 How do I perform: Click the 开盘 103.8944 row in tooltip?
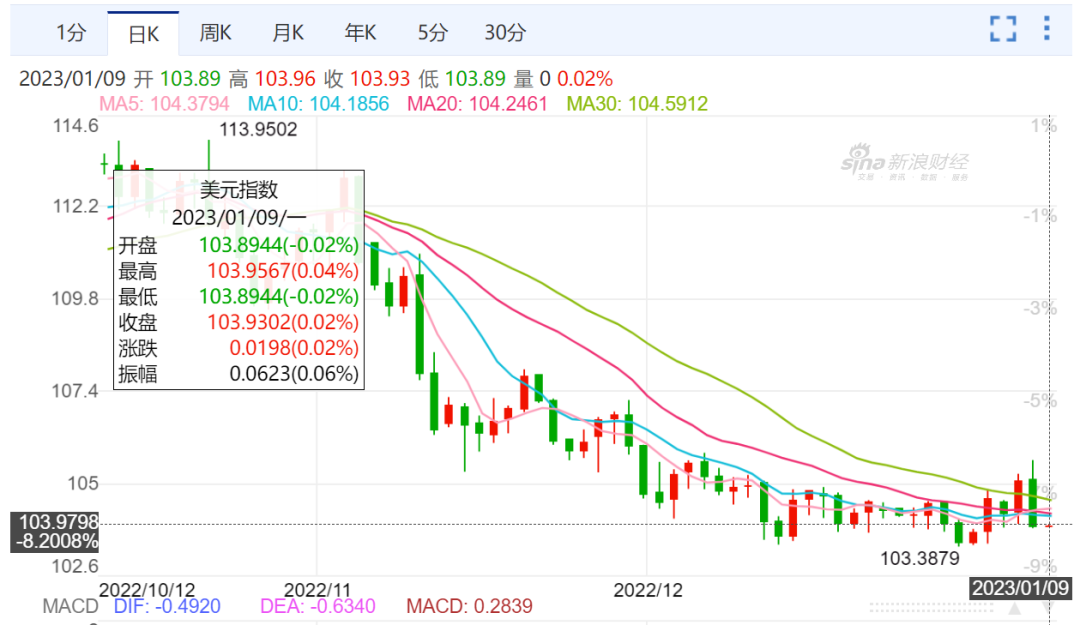(238, 245)
